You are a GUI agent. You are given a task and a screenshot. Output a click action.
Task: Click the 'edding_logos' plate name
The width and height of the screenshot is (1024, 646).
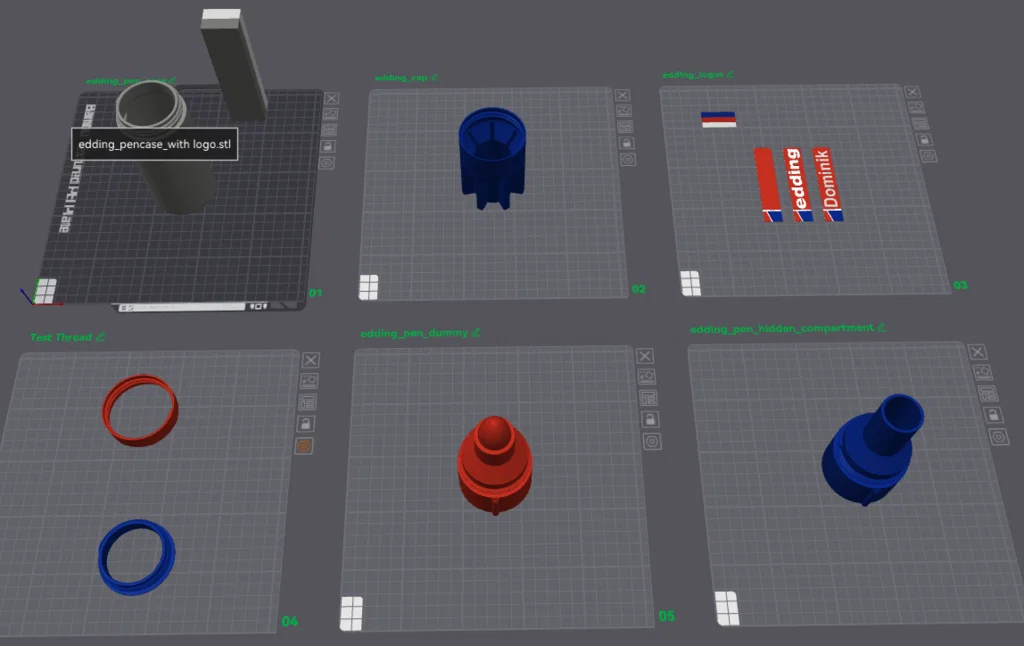click(693, 74)
